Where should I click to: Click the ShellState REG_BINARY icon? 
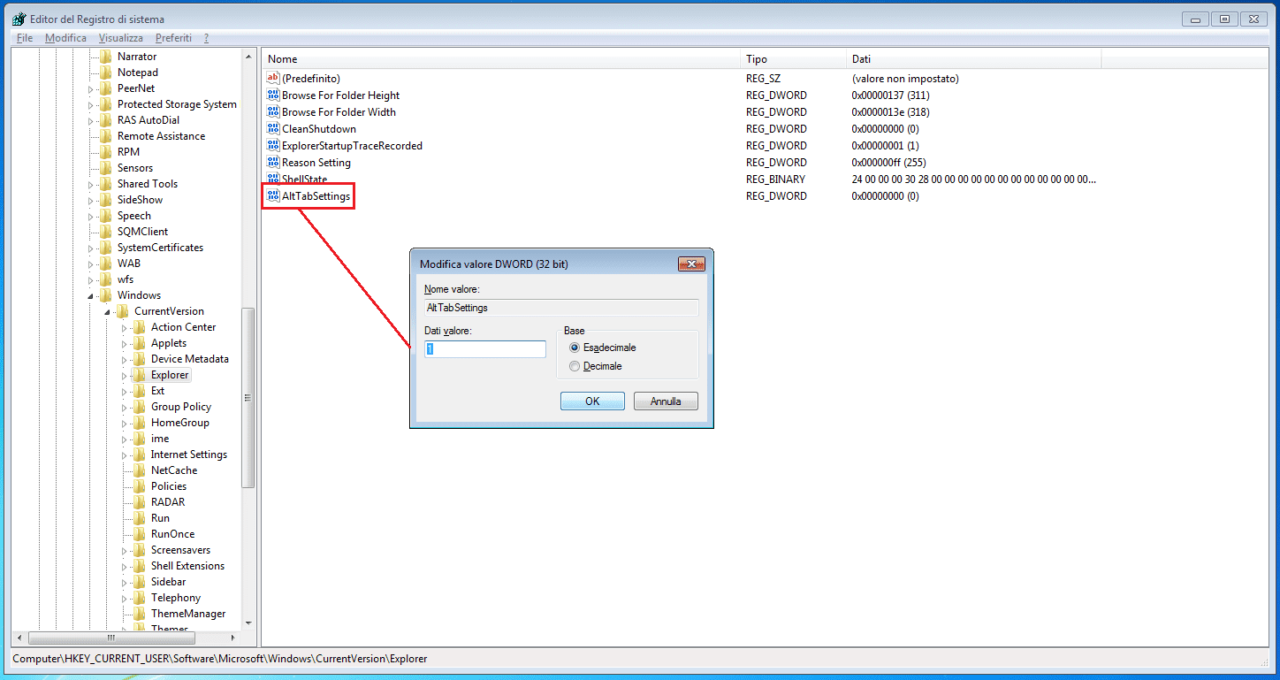[272, 179]
